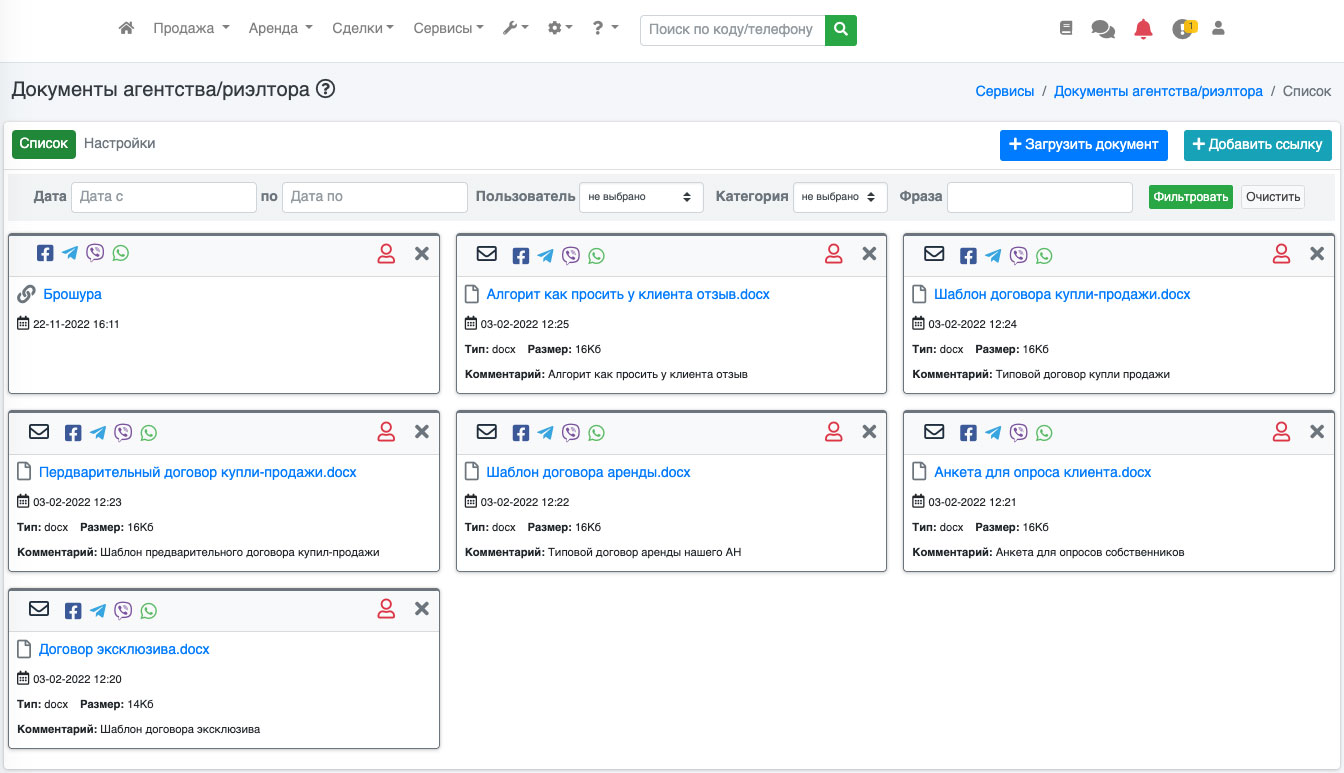This screenshot has width=1344, height=773.
Task: Share Договор эксклюзива.docx via WhatsApp icon
Action: coord(149,611)
